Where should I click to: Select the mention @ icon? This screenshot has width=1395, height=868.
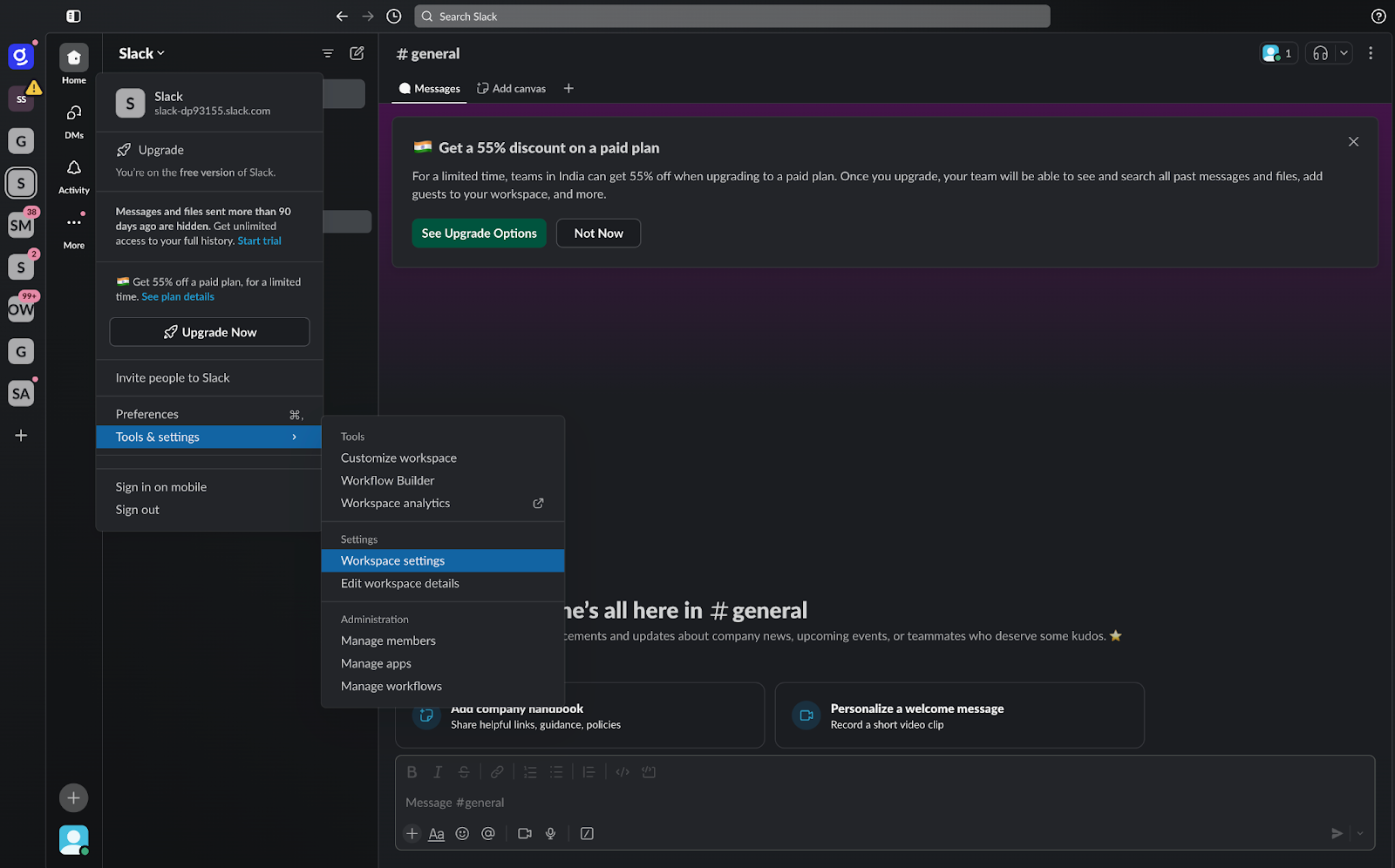[x=488, y=833]
